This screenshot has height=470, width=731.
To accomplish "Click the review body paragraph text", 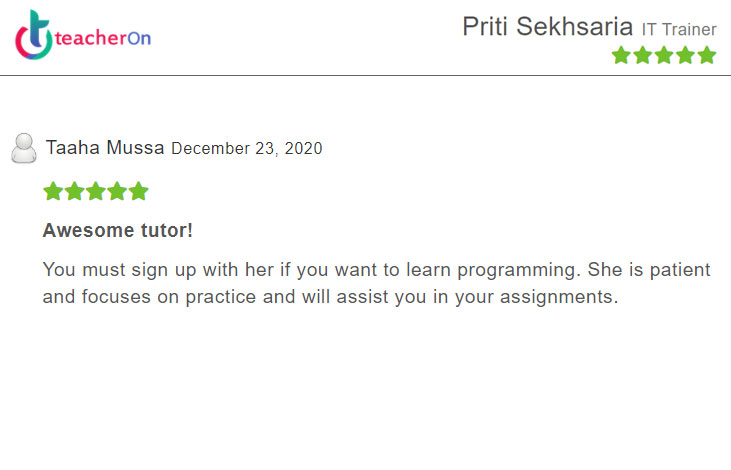I will [376, 283].
